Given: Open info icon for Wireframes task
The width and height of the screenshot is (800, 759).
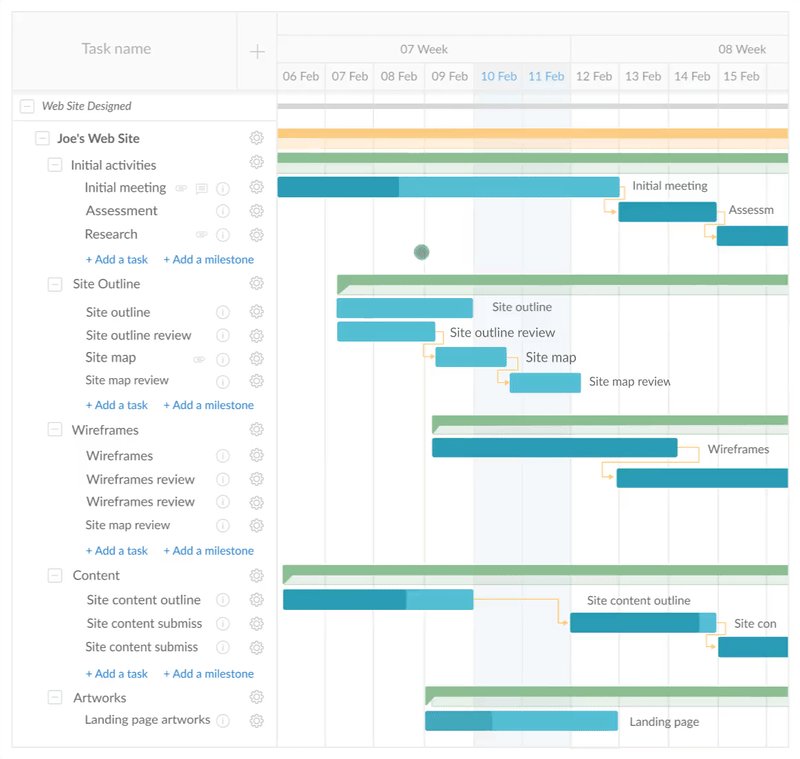Looking at the screenshot, I should pos(223,456).
